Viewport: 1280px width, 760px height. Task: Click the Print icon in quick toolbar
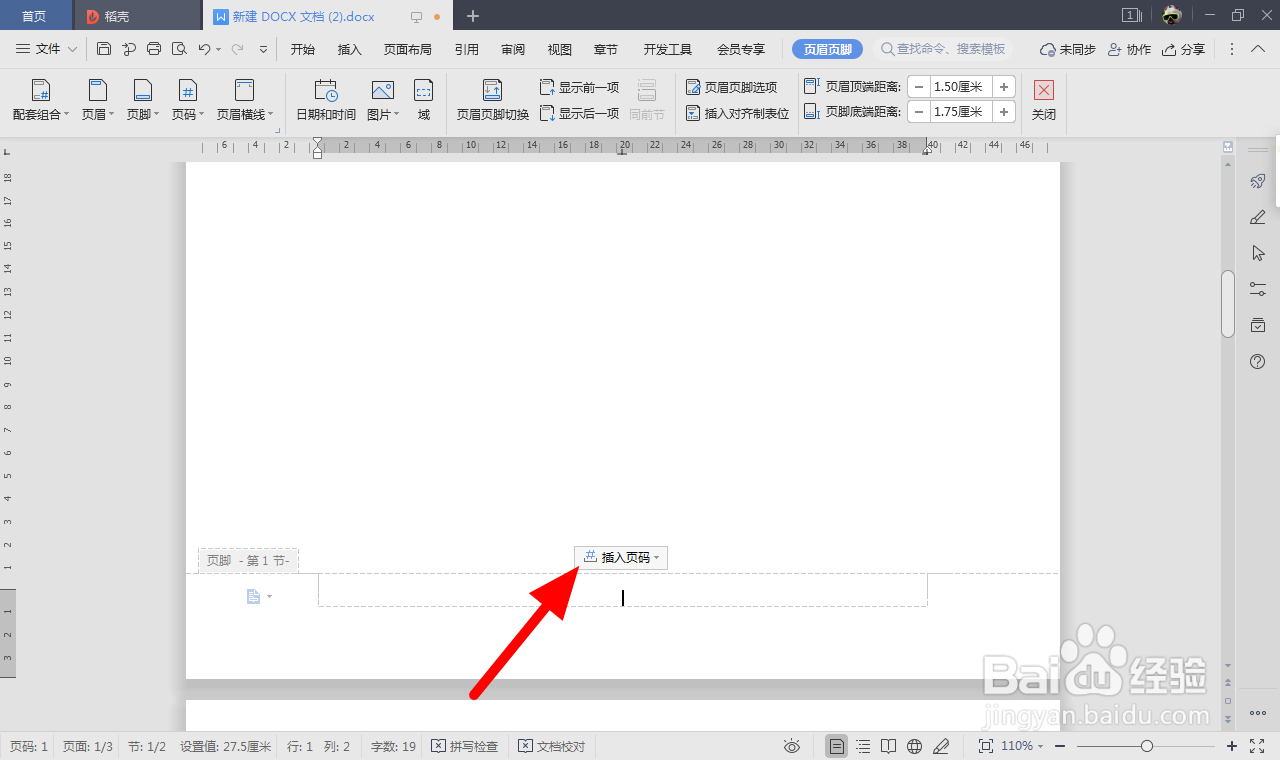[154, 49]
